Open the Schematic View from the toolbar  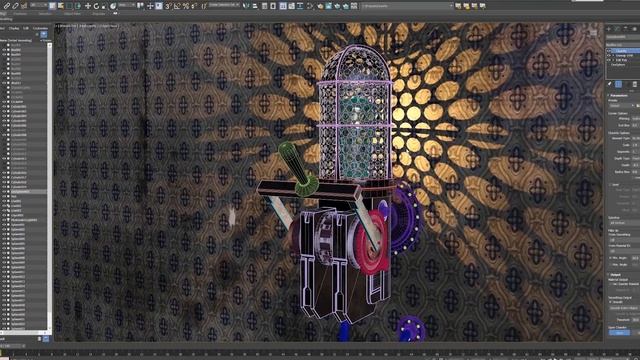coord(300,6)
